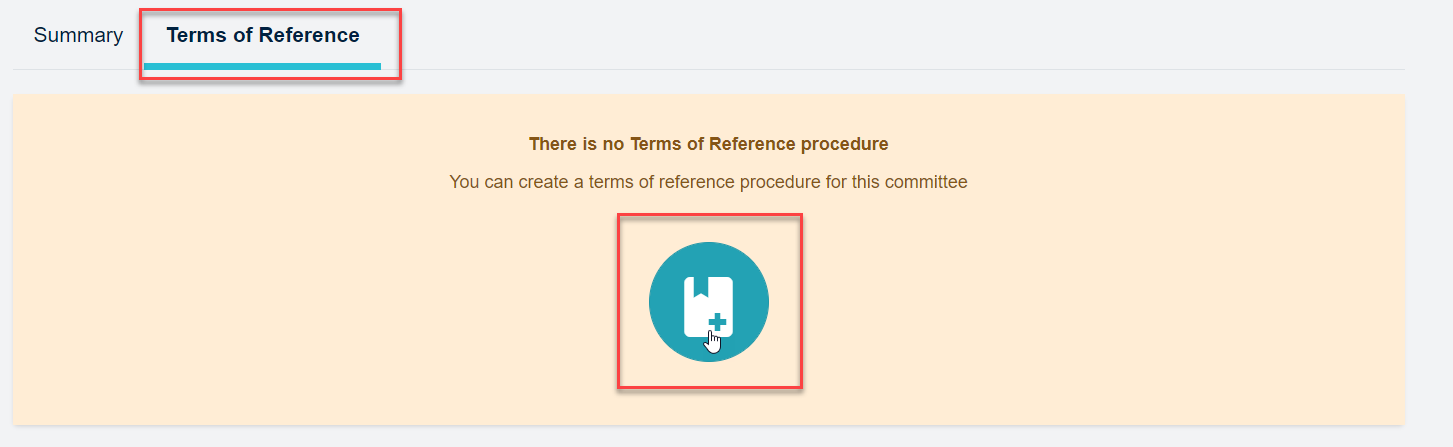
Task: Click the "There is no Terms of Reference procedure" heading
Action: pos(708,144)
